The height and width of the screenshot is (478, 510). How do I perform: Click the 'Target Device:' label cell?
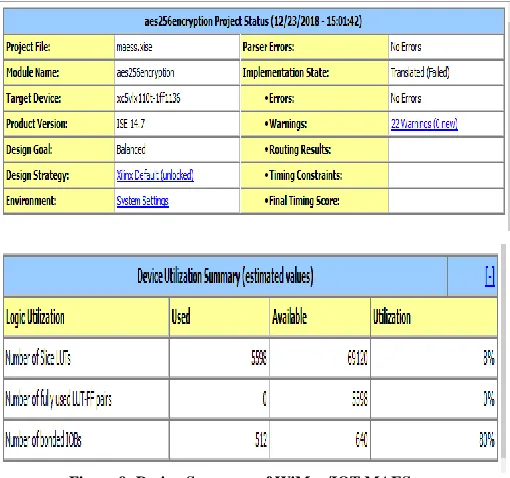pyautogui.click(x=59, y=98)
